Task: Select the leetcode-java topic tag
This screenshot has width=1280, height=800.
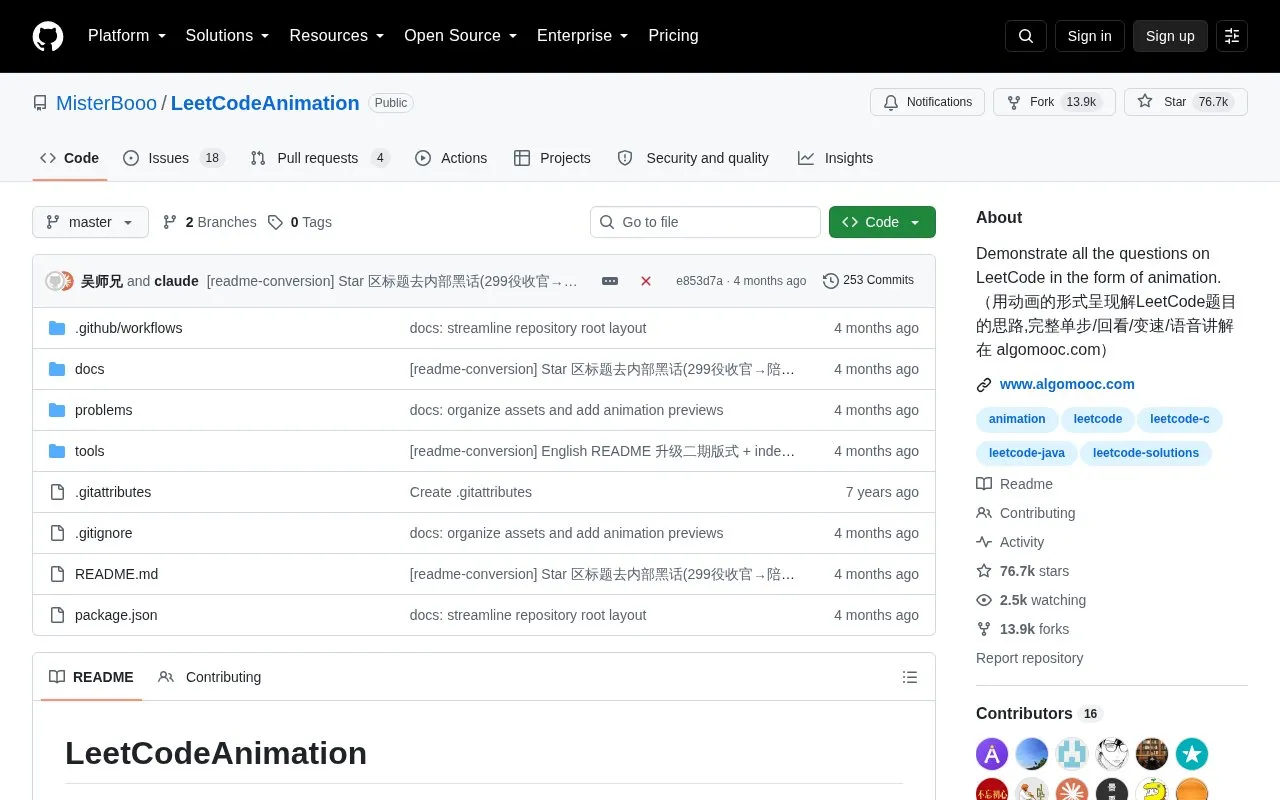Action: pos(1027,453)
